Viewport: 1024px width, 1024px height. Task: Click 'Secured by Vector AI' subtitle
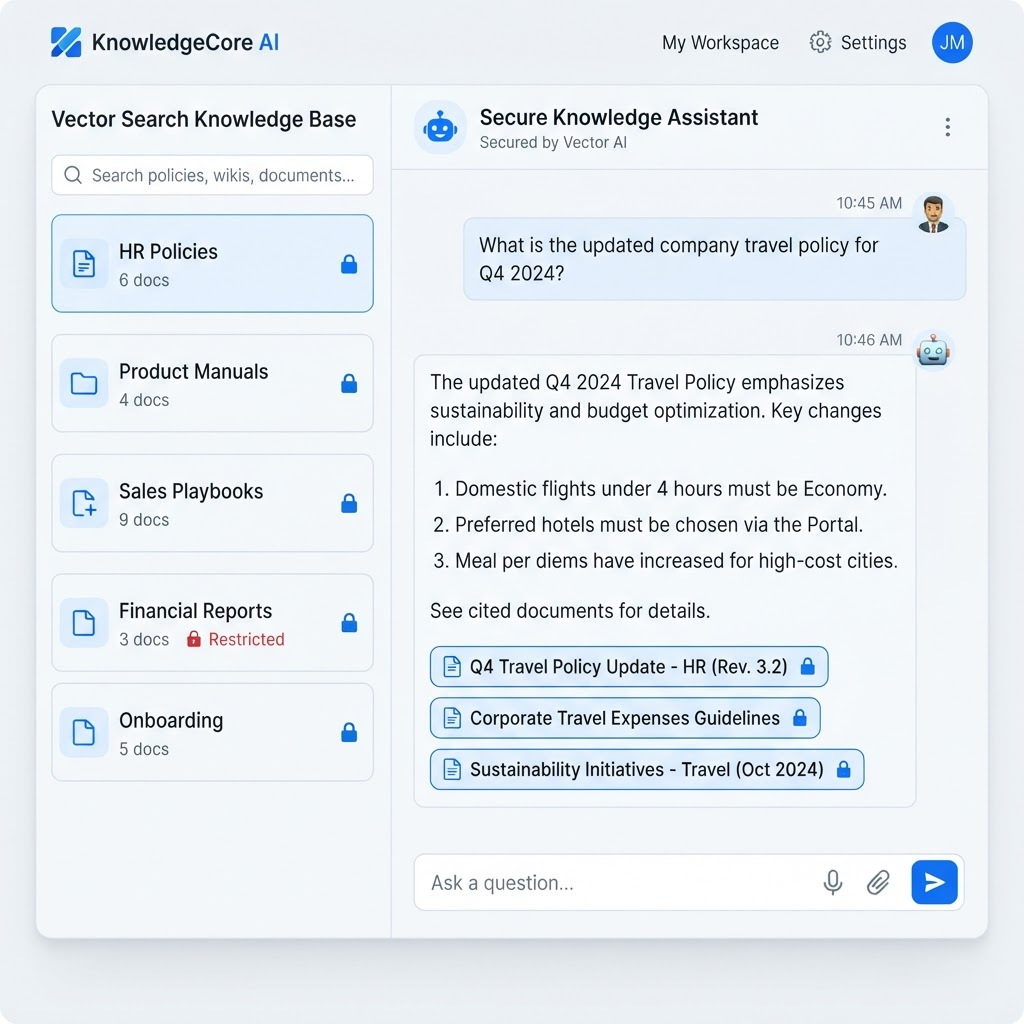point(553,142)
